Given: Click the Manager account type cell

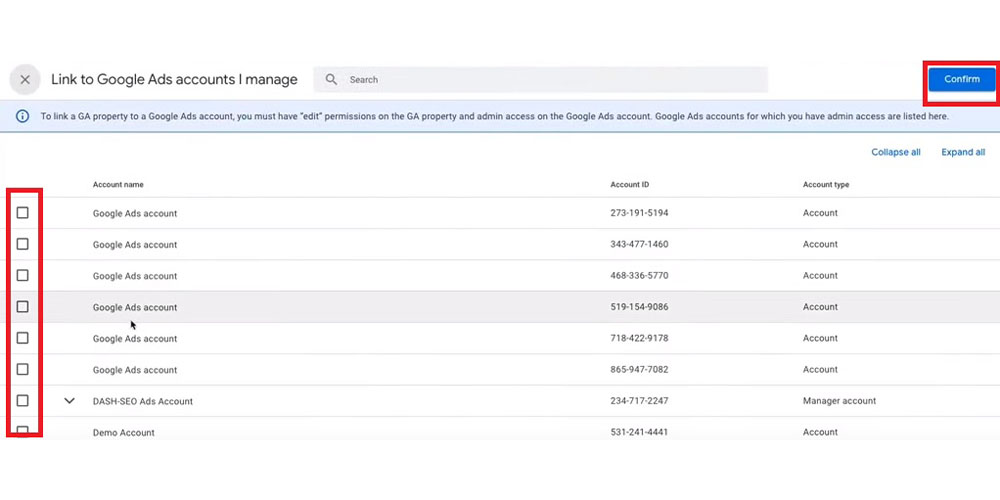Looking at the screenshot, I should point(839,401).
